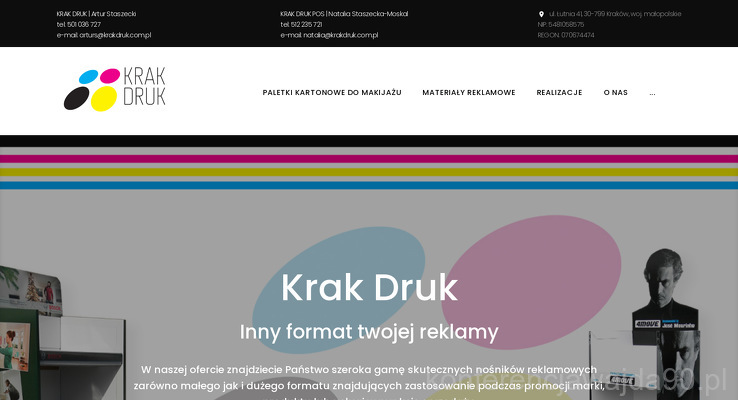Screen dimensions: 738x400
Task: Click 'KRAK DRUK | Artur Staszecki' header text
Action: 96,14
